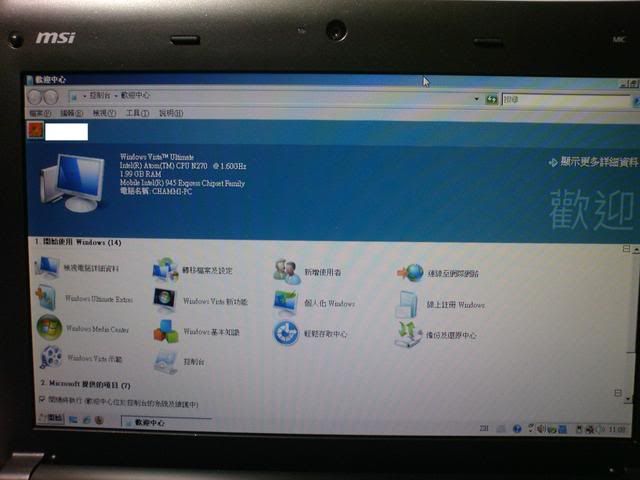Click 顯示更多詳細資料 show more details link
The width and height of the screenshot is (640, 480).
pyautogui.click(x=593, y=162)
